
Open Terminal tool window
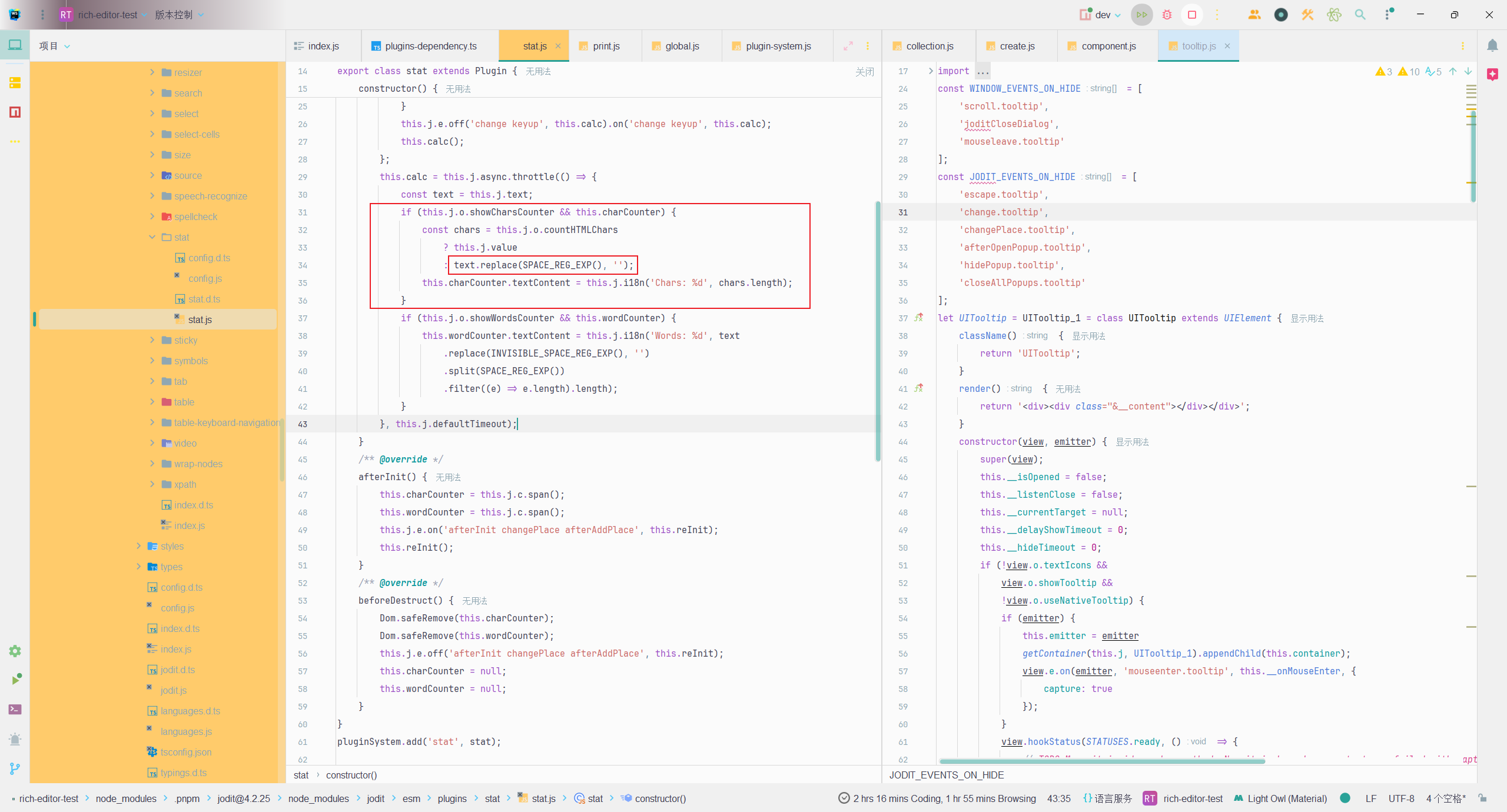pyautogui.click(x=15, y=710)
